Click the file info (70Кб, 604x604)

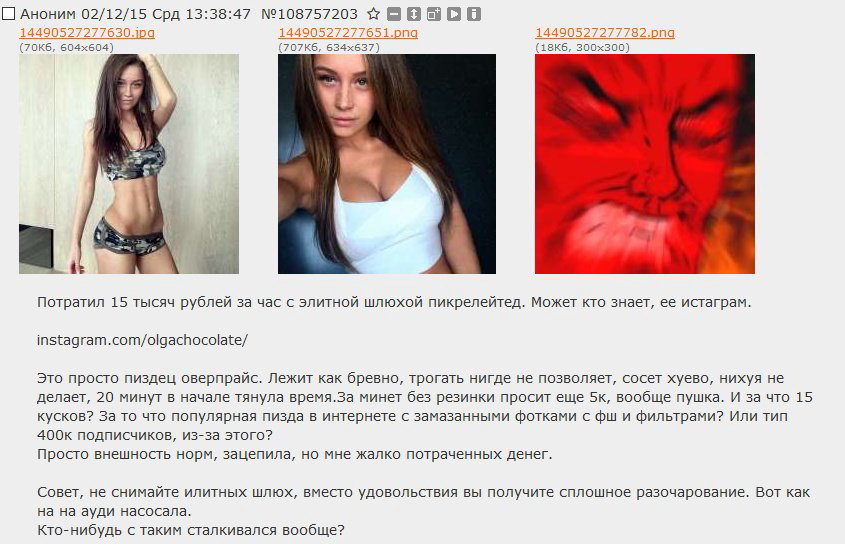67,47
